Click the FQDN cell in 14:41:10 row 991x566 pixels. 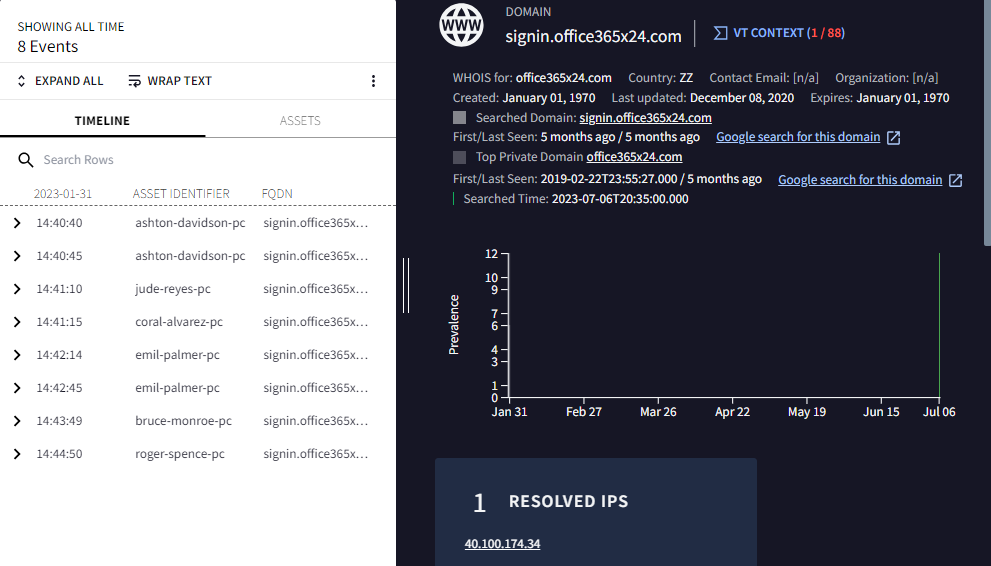(x=315, y=289)
